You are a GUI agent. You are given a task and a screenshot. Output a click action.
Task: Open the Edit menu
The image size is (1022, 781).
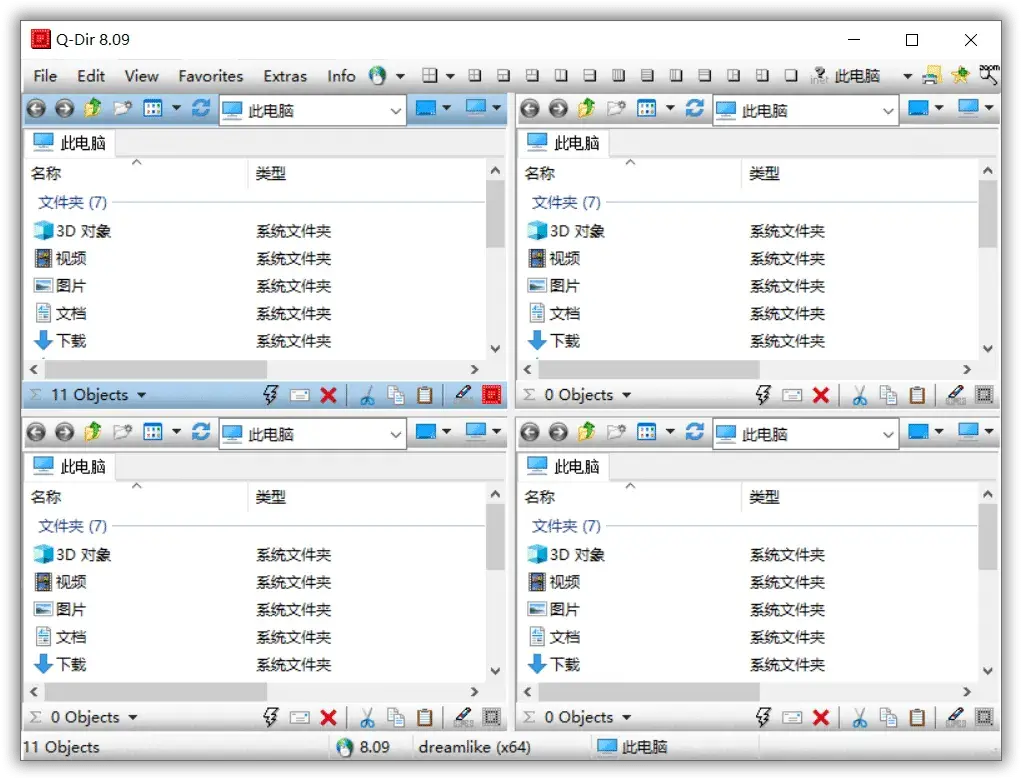click(x=91, y=76)
